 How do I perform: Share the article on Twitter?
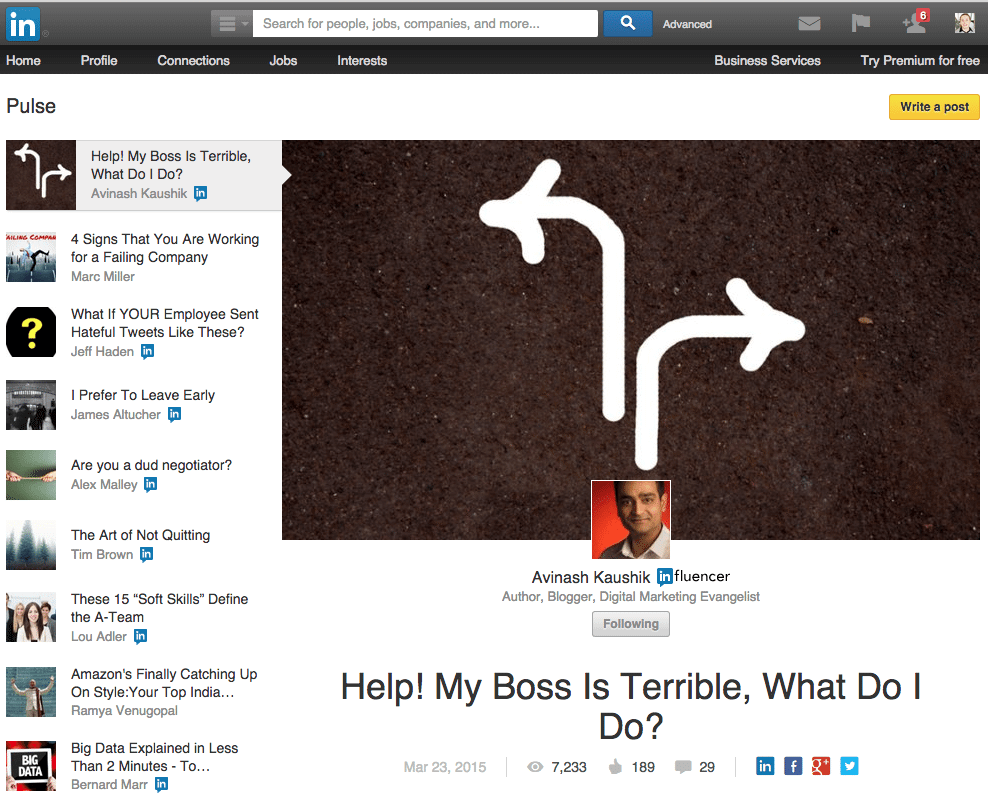tap(849, 766)
